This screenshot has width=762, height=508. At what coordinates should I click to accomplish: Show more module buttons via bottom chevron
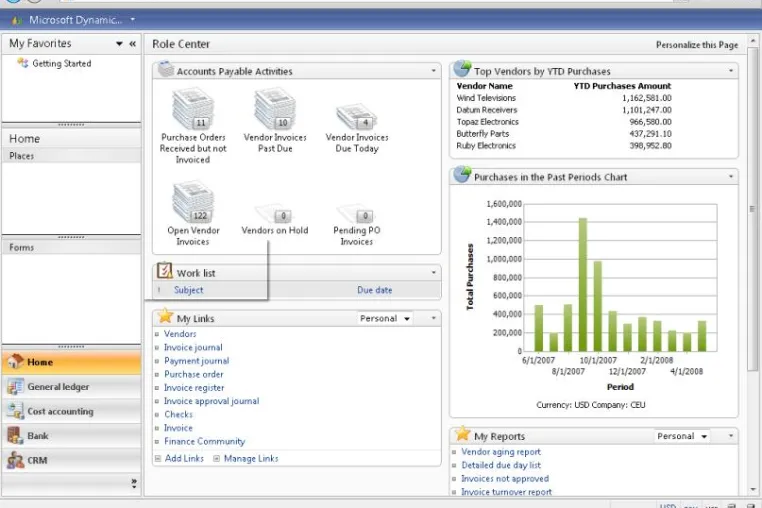coord(134,483)
